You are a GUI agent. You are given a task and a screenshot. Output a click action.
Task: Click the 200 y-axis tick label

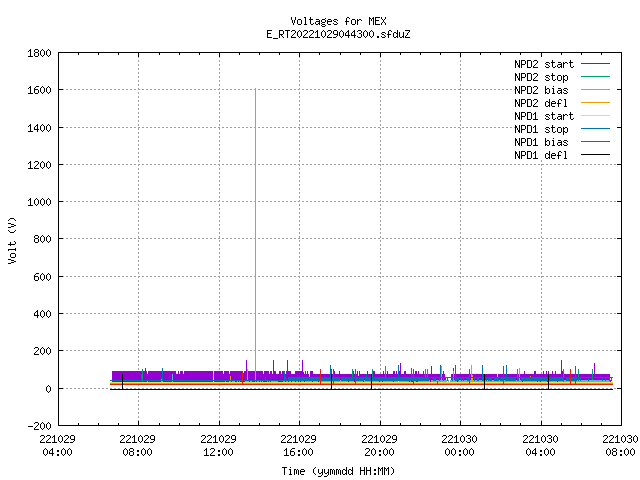(42, 351)
